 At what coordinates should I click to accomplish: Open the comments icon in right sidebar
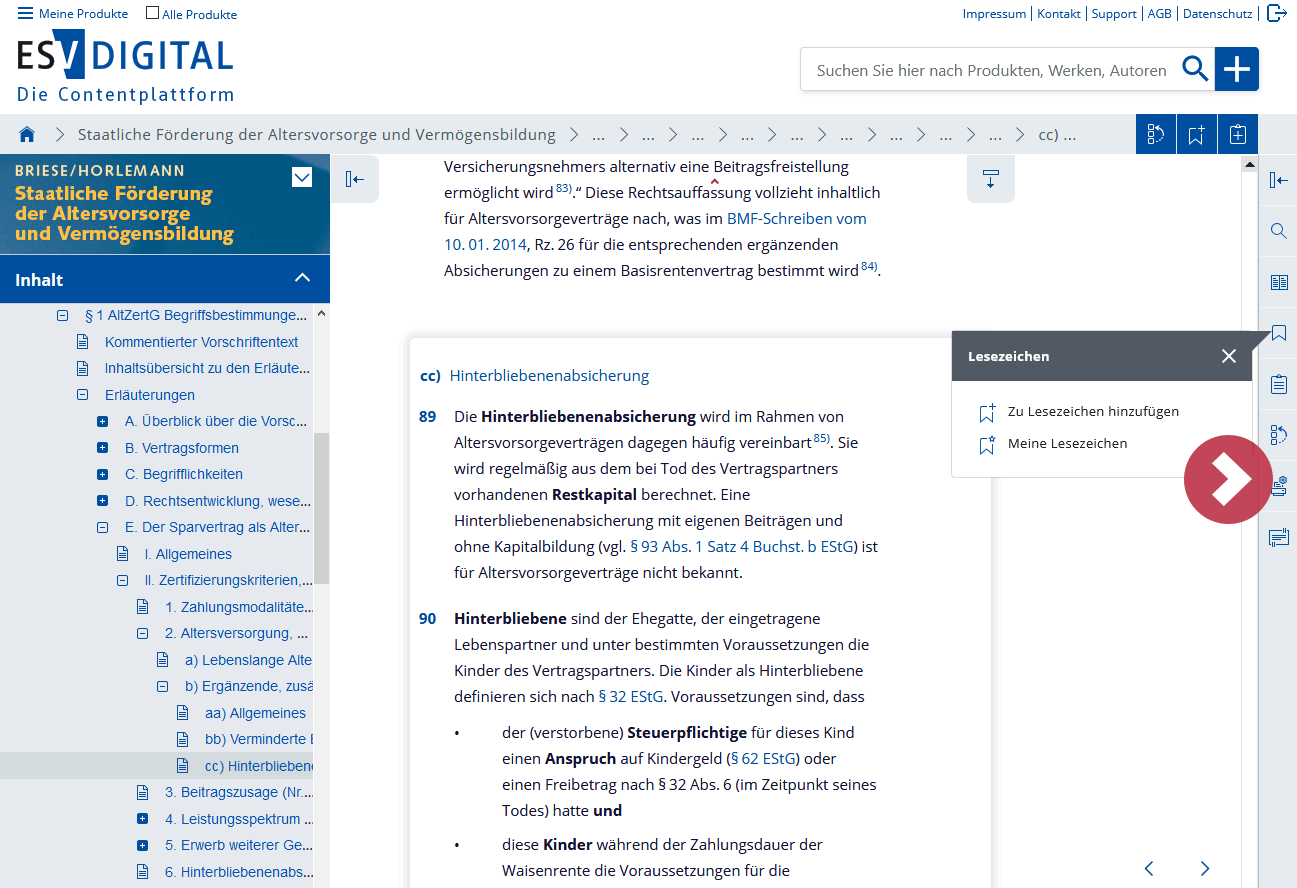1278,538
